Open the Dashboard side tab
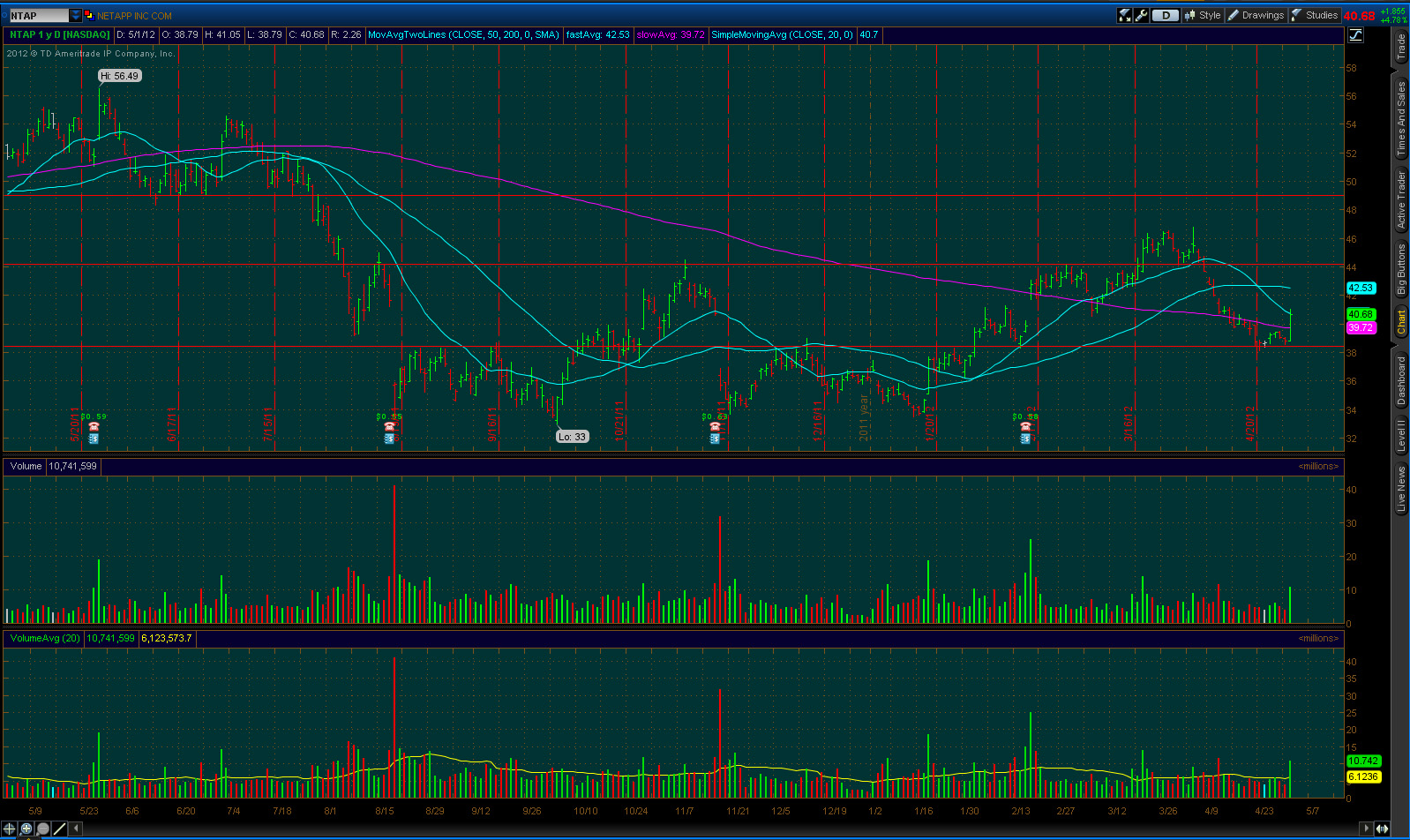 tap(1401, 380)
